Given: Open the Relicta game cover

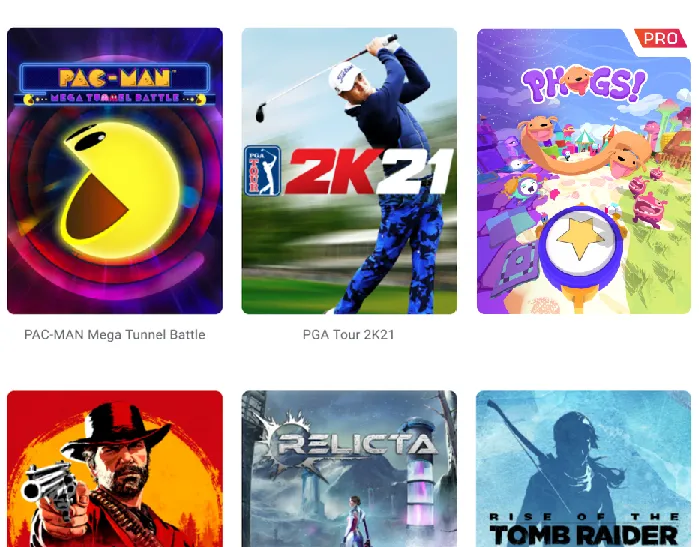Looking at the screenshot, I should [x=349, y=469].
